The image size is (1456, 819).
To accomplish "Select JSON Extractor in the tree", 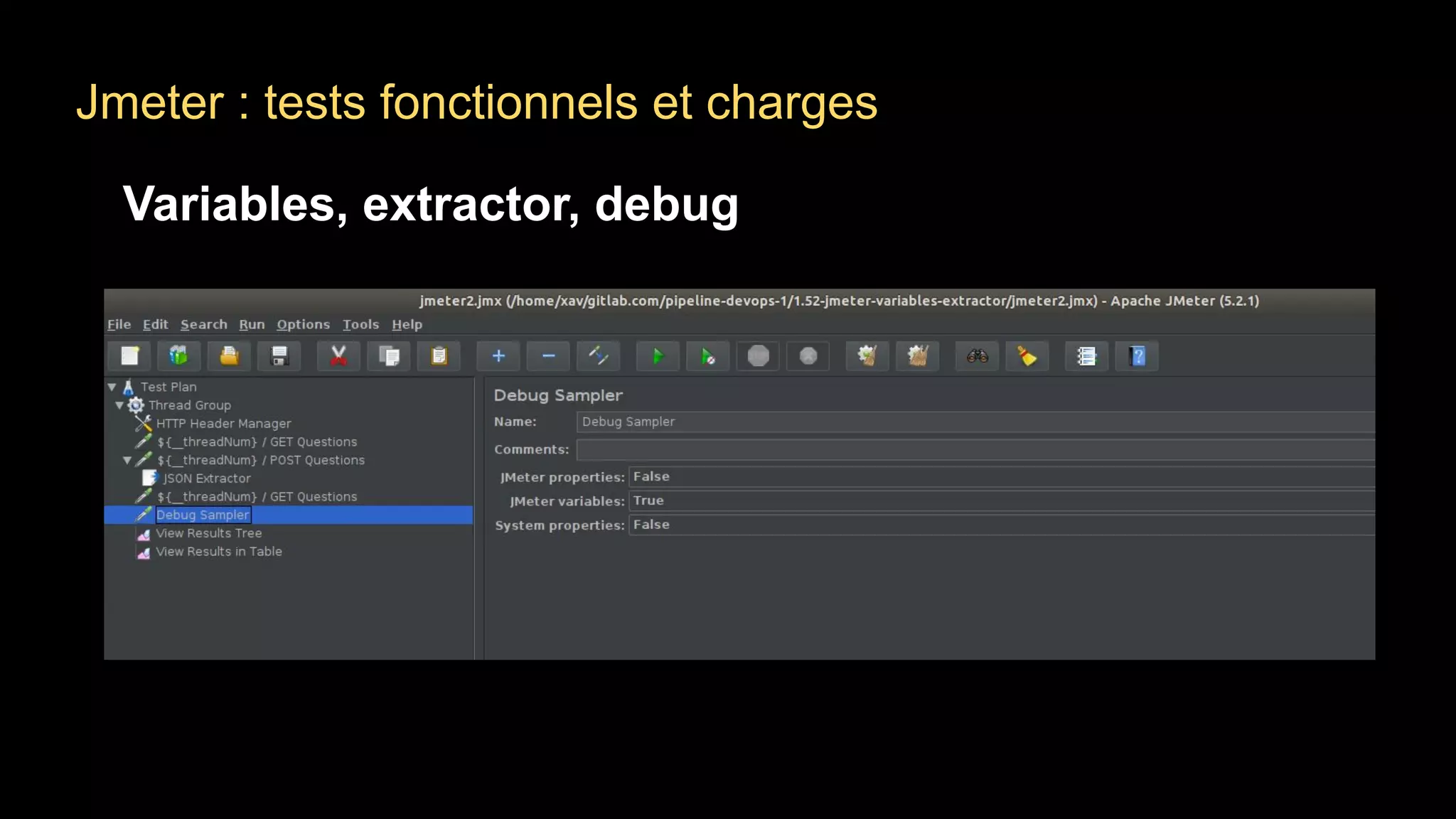I will tap(207, 479).
